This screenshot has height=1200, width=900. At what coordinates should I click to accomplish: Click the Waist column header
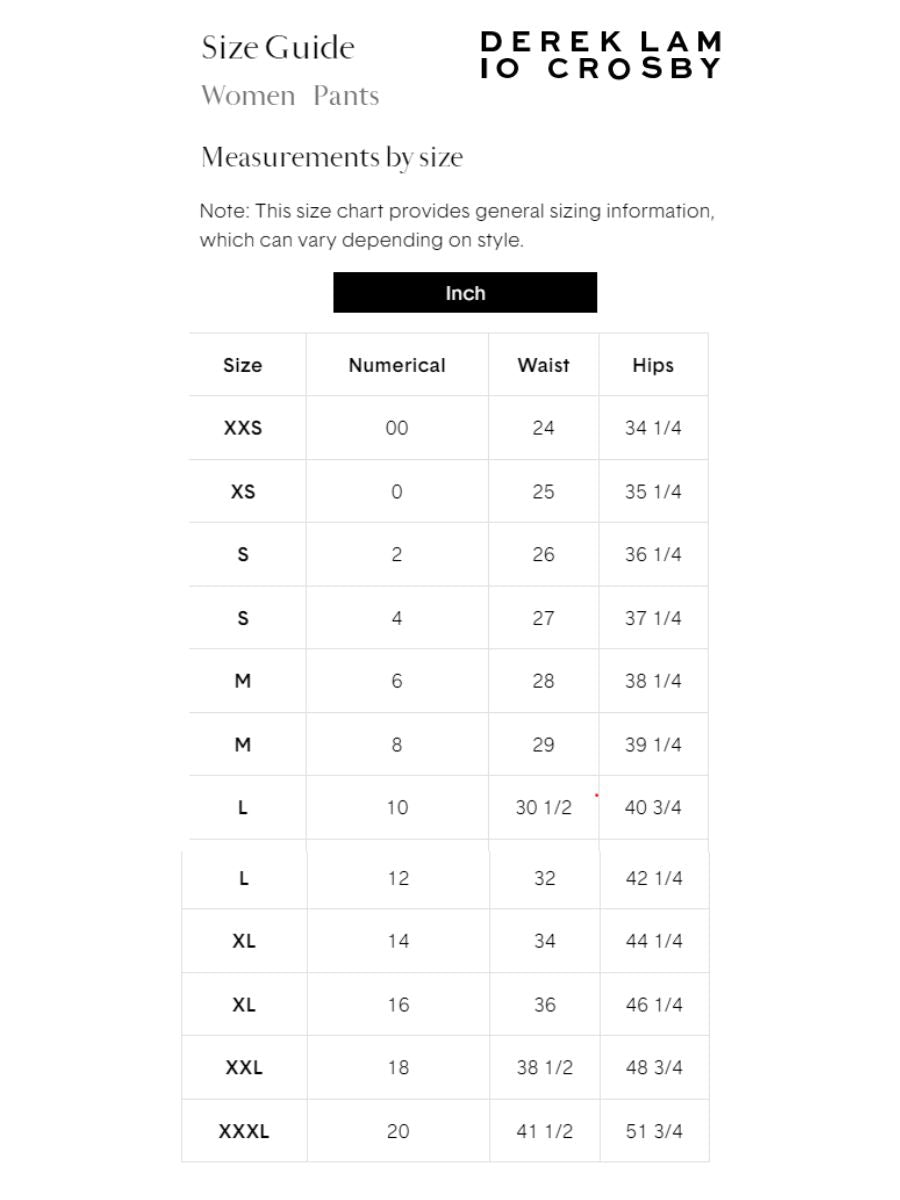click(x=543, y=365)
